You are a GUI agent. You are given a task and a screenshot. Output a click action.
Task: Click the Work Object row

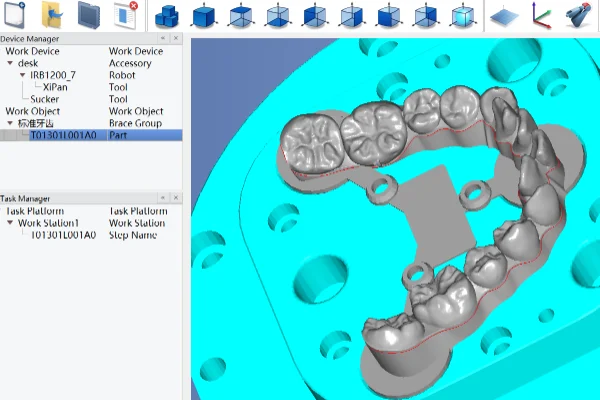[x=32, y=112]
